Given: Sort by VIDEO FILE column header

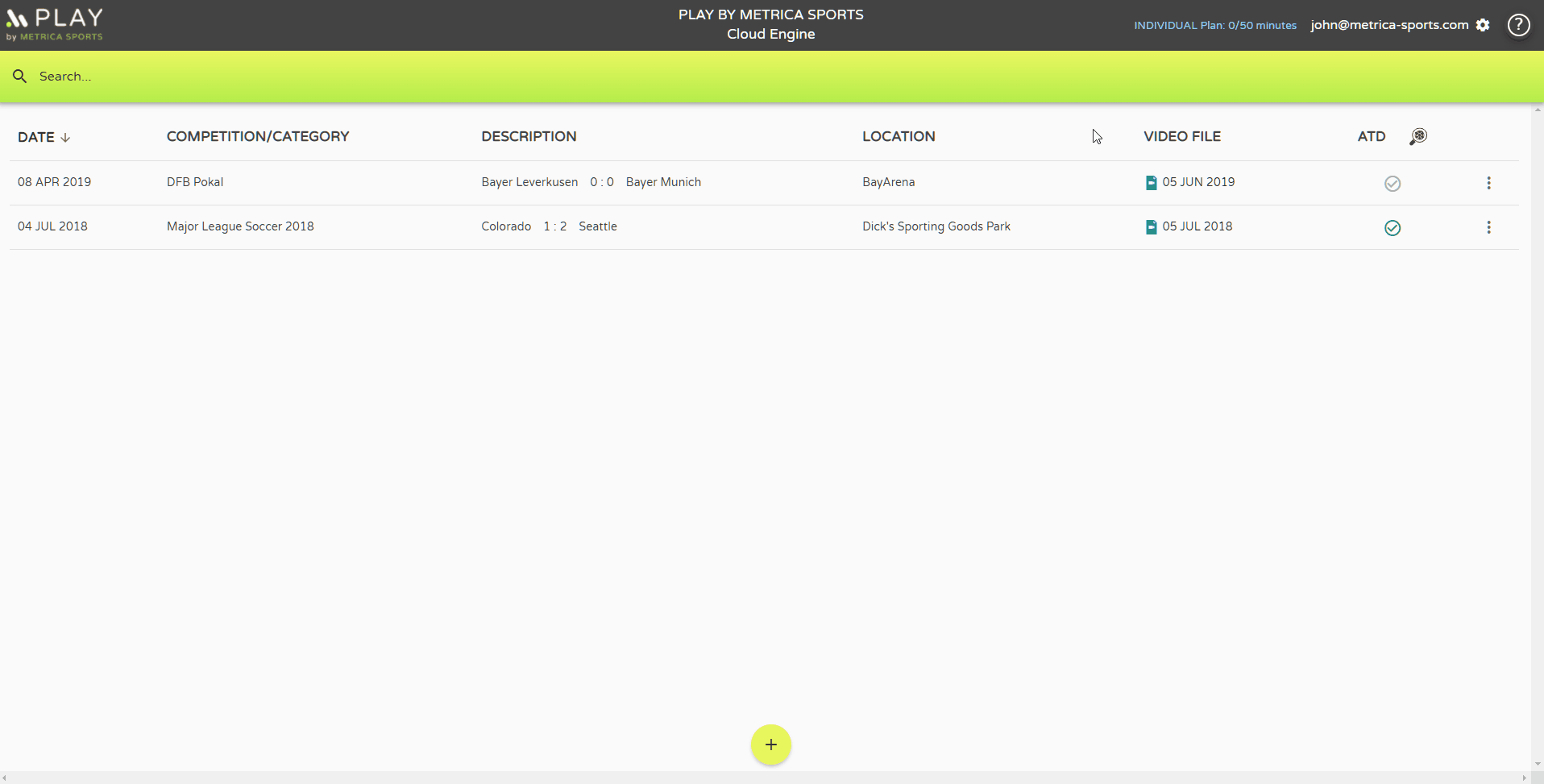Looking at the screenshot, I should click(1182, 136).
